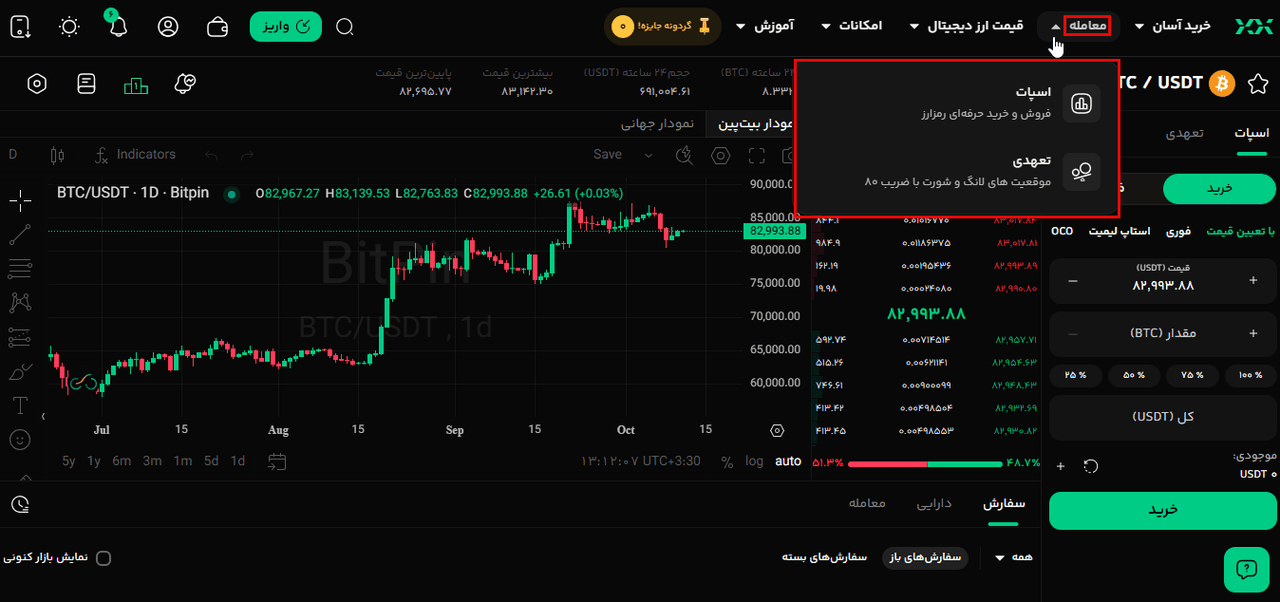Open Indicators on the chart toolbar

[135, 155]
